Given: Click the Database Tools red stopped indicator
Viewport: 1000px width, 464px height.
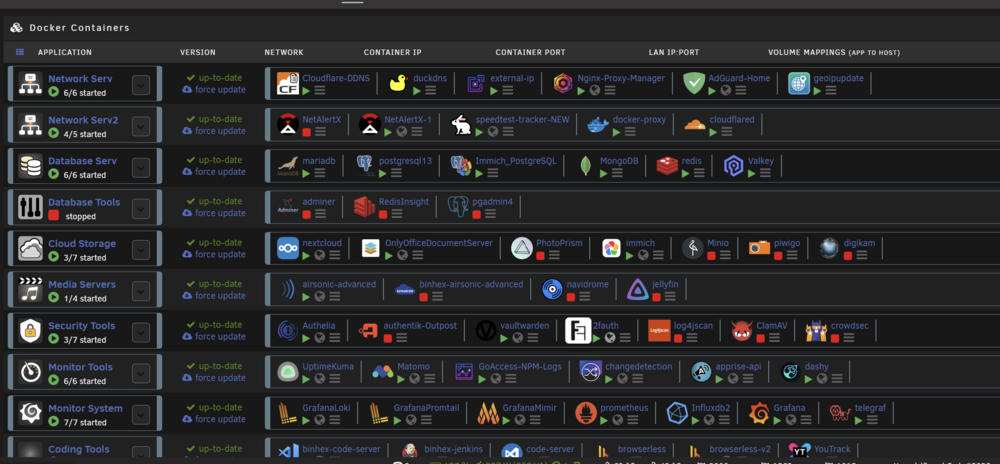Looking at the screenshot, I should (x=54, y=215).
